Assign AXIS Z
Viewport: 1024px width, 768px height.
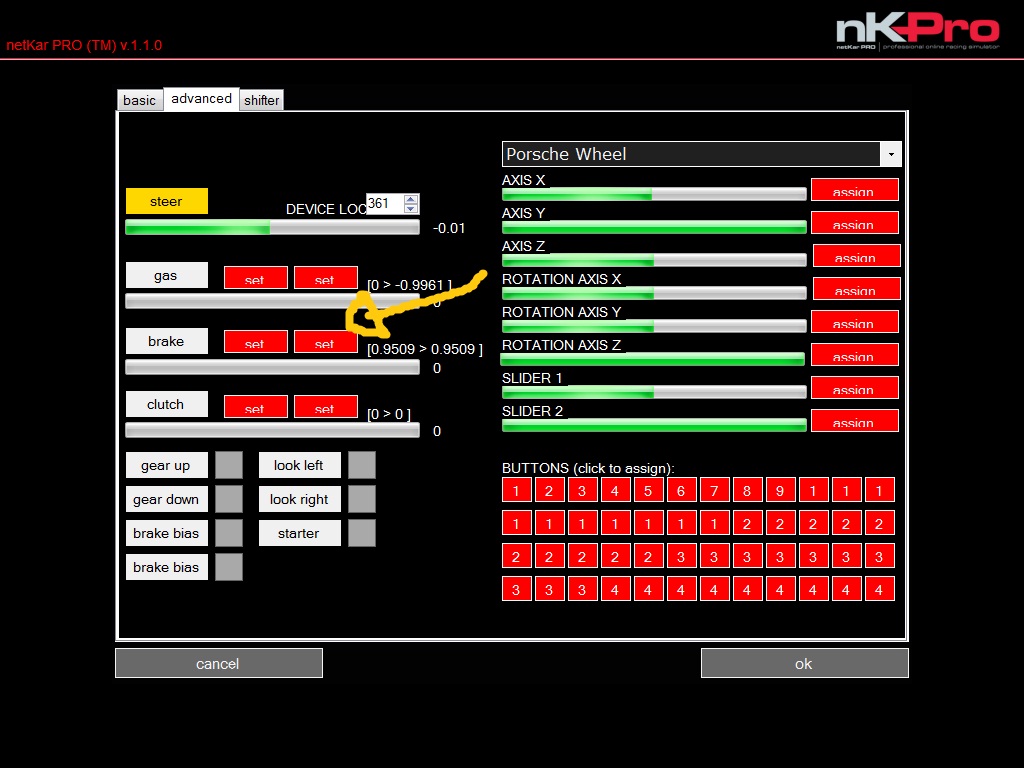pyautogui.click(x=857, y=256)
